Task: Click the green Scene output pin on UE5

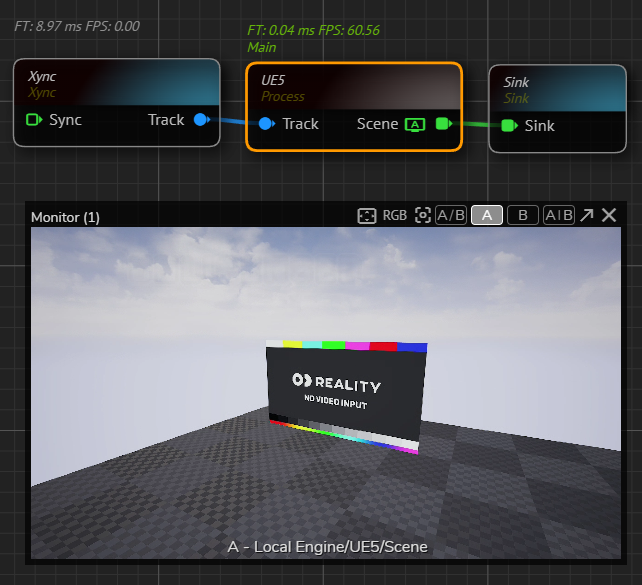Action: click(x=443, y=124)
